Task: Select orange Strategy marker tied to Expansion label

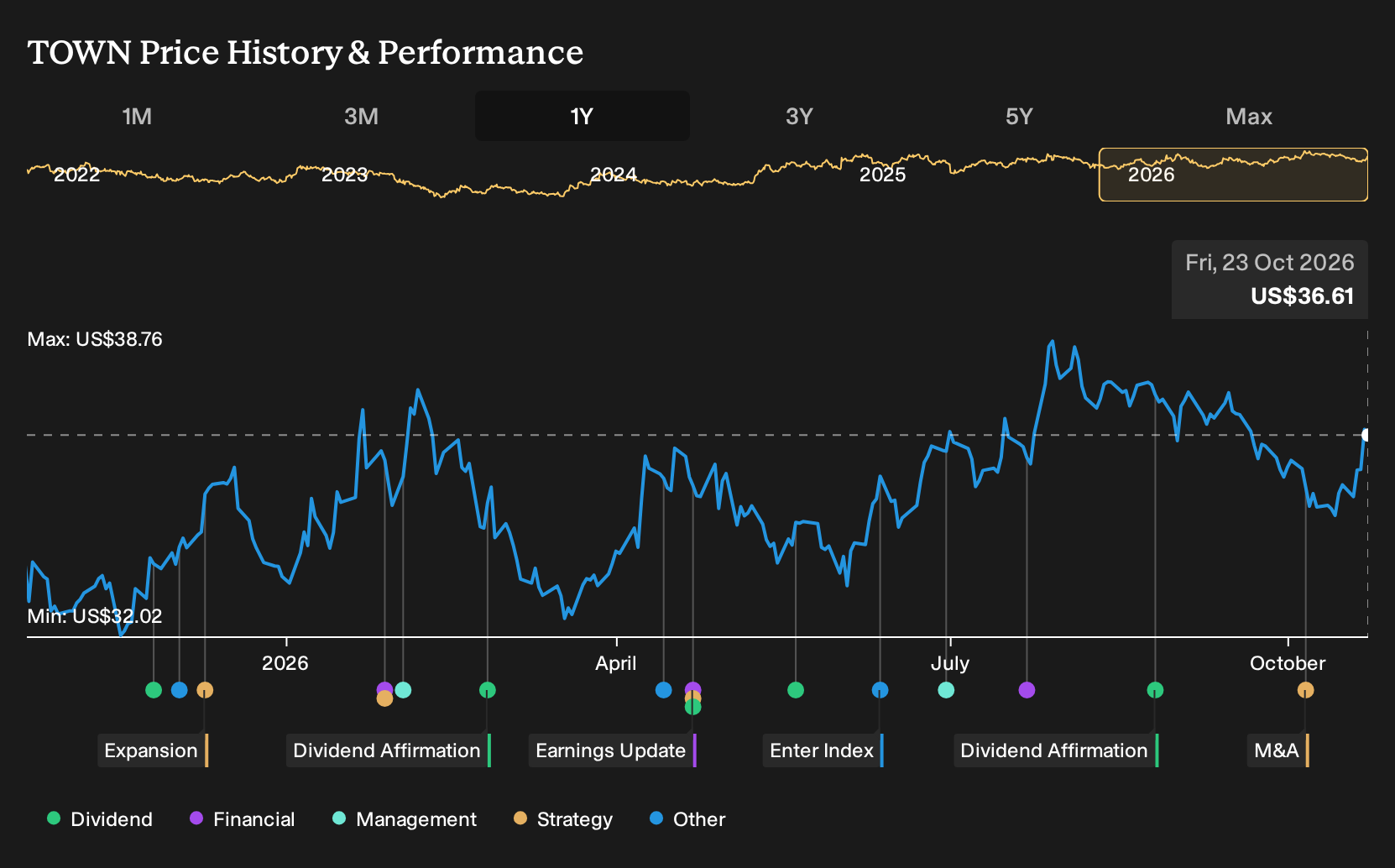Action: (205, 690)
